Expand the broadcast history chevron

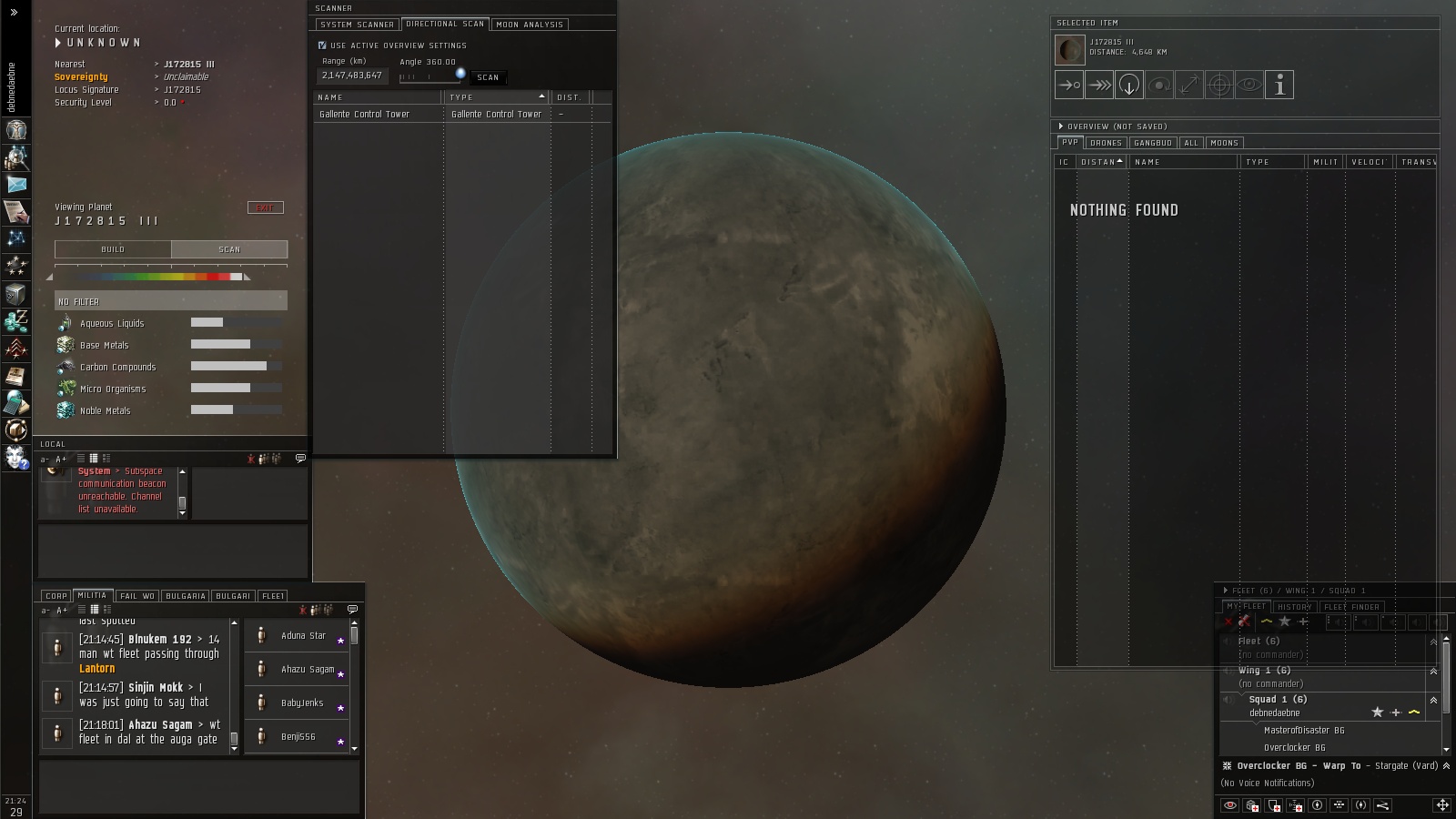point(1447,766)
